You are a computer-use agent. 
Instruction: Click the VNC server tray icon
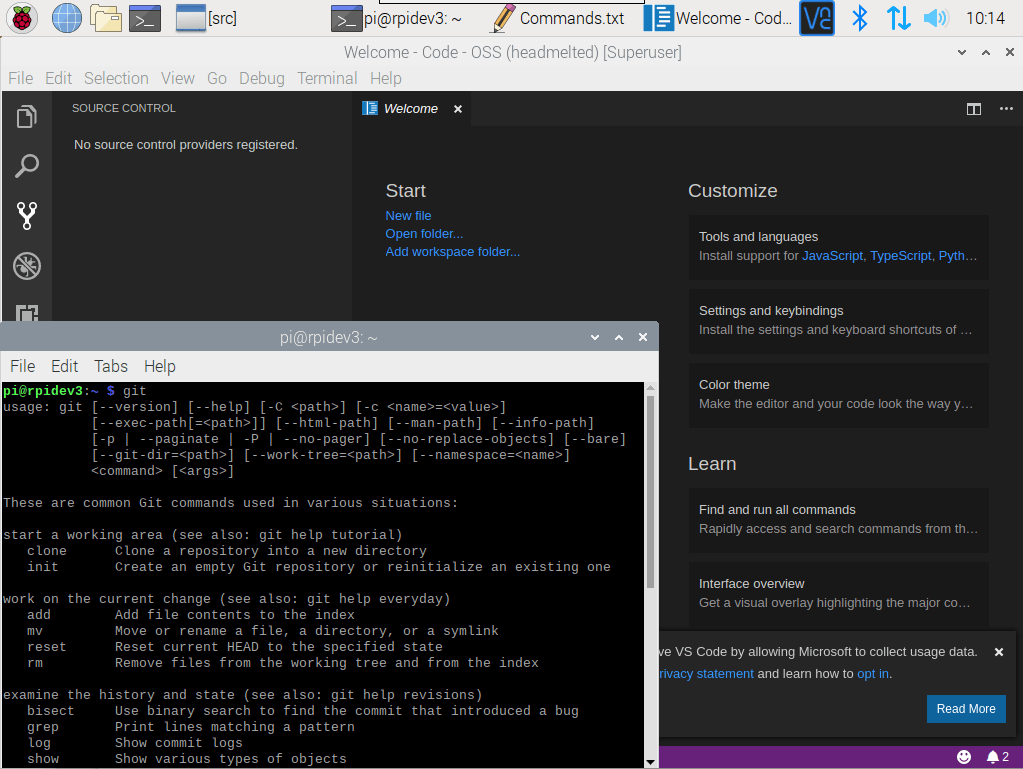[x=817, y=18]
